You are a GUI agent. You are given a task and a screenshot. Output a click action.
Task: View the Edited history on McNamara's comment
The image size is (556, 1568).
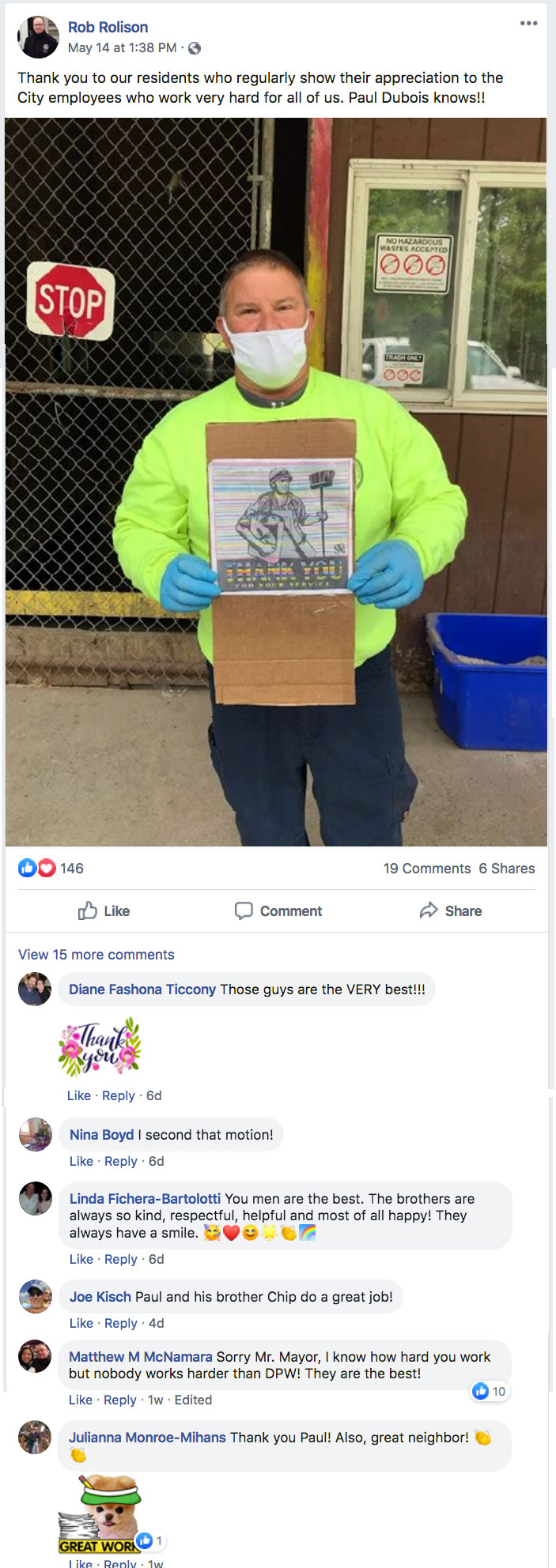click(193, 1400)
